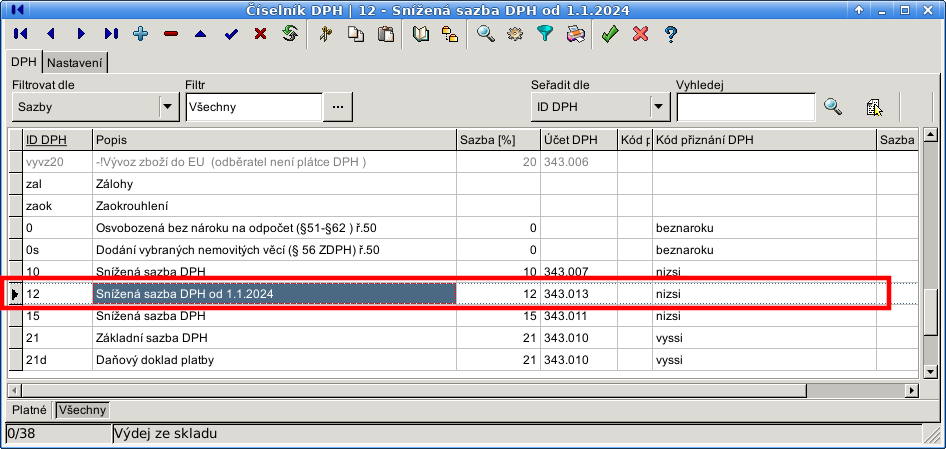Toggle the Platné filter at bottom
This screenshot has width=946, height=449.
point(30,410)
